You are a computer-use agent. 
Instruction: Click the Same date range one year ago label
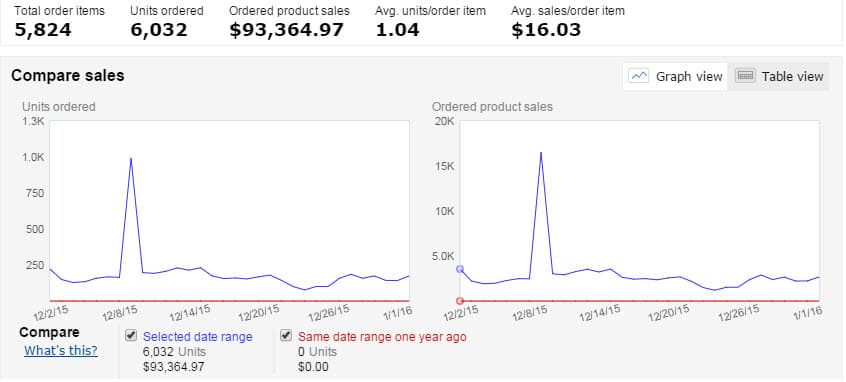383,337
